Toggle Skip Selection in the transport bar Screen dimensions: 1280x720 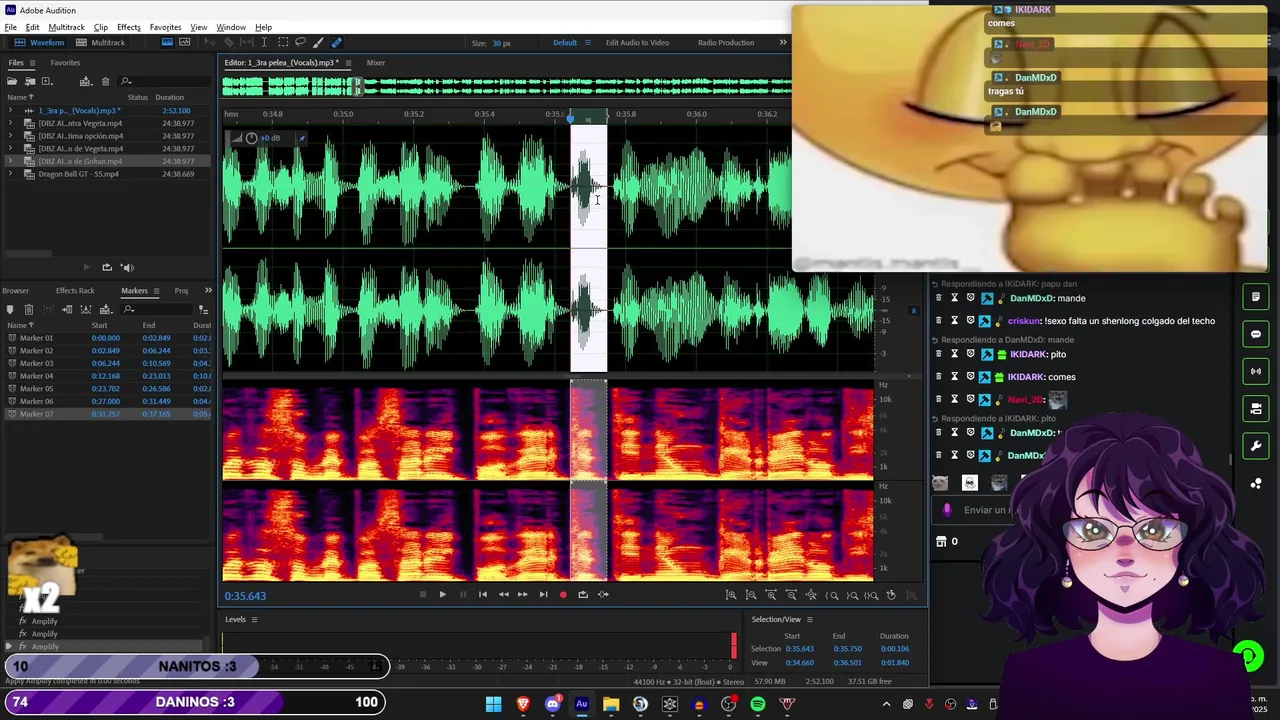click(x=603, y=594)
